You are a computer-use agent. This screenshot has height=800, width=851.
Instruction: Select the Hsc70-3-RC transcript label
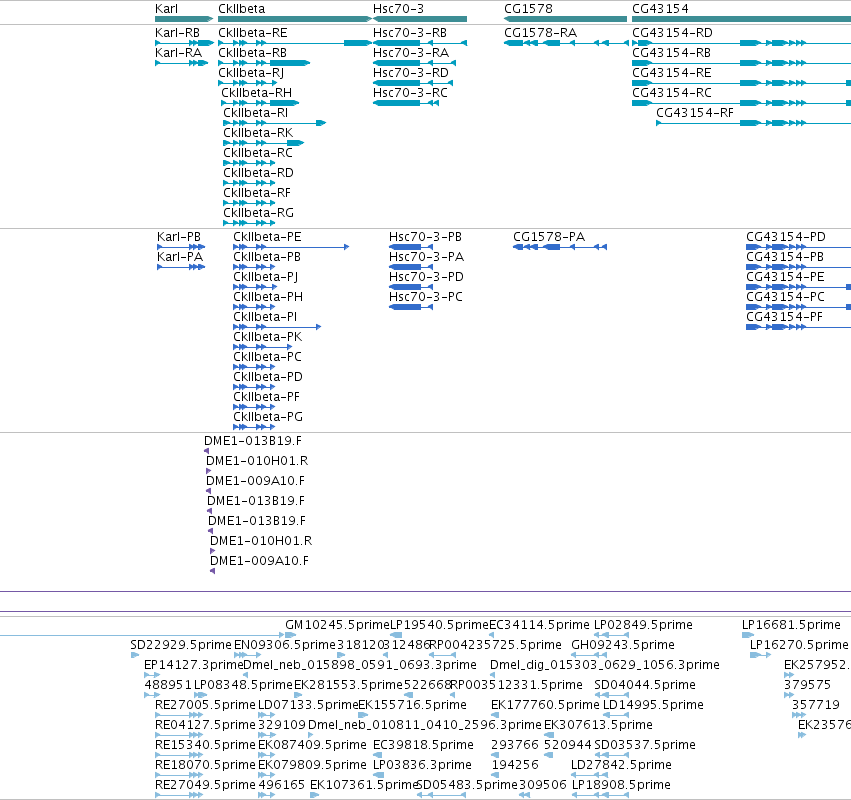point(410,93)
